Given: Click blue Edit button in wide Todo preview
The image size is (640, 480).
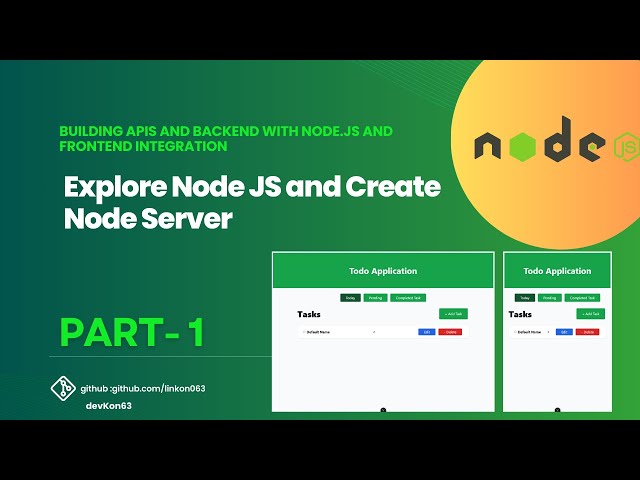Looking at the screenshot, I should pyautogui.click(x=427, y=332).
